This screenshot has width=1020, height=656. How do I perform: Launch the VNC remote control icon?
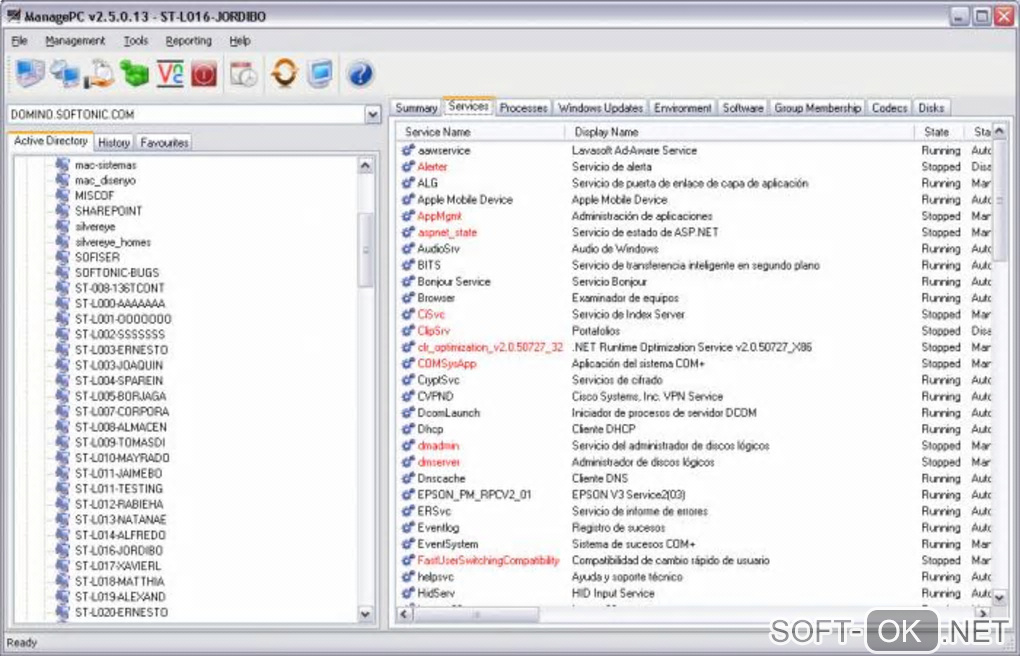[x=170, y=74]
